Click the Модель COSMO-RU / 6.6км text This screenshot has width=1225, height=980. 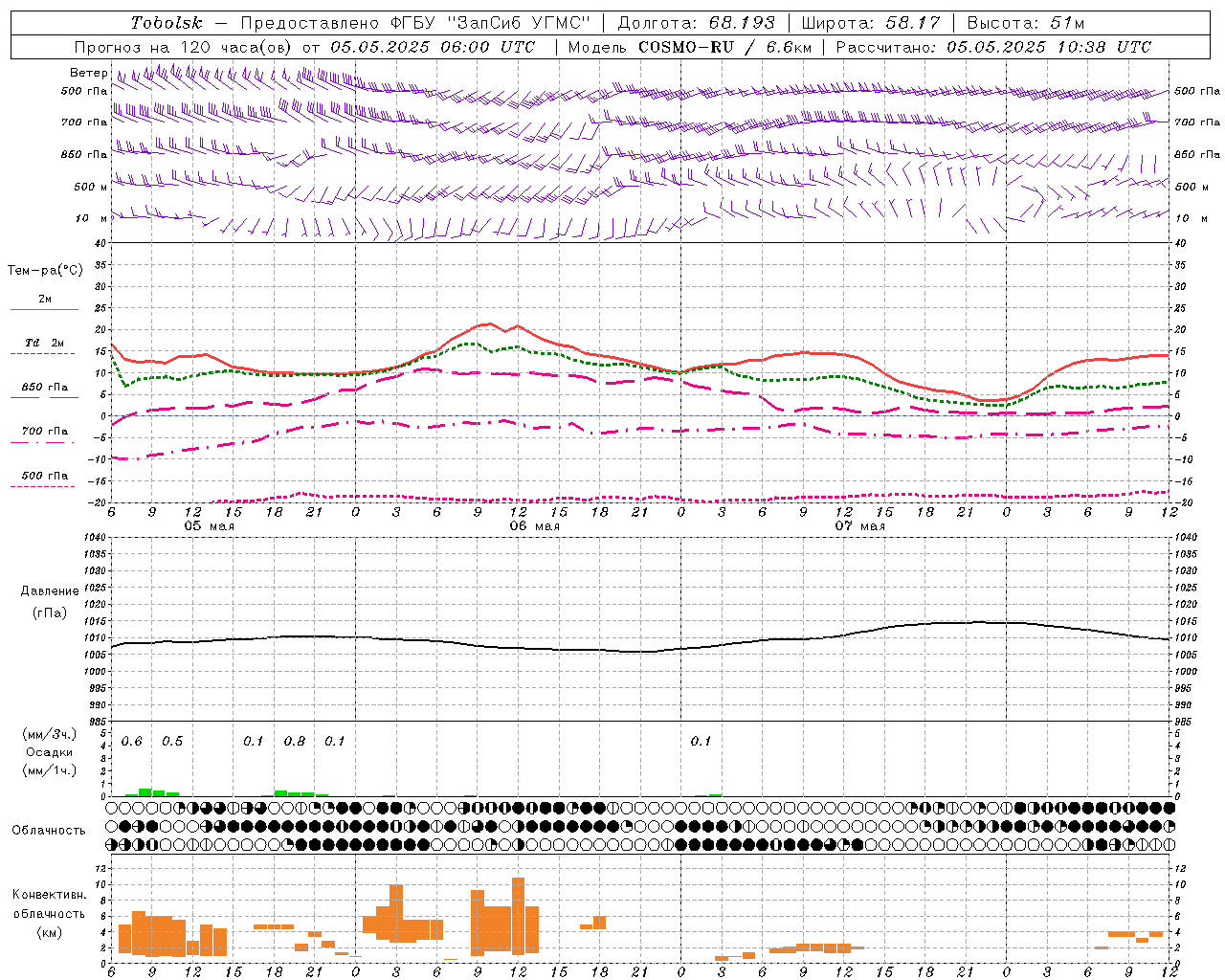tap(690, 47)
